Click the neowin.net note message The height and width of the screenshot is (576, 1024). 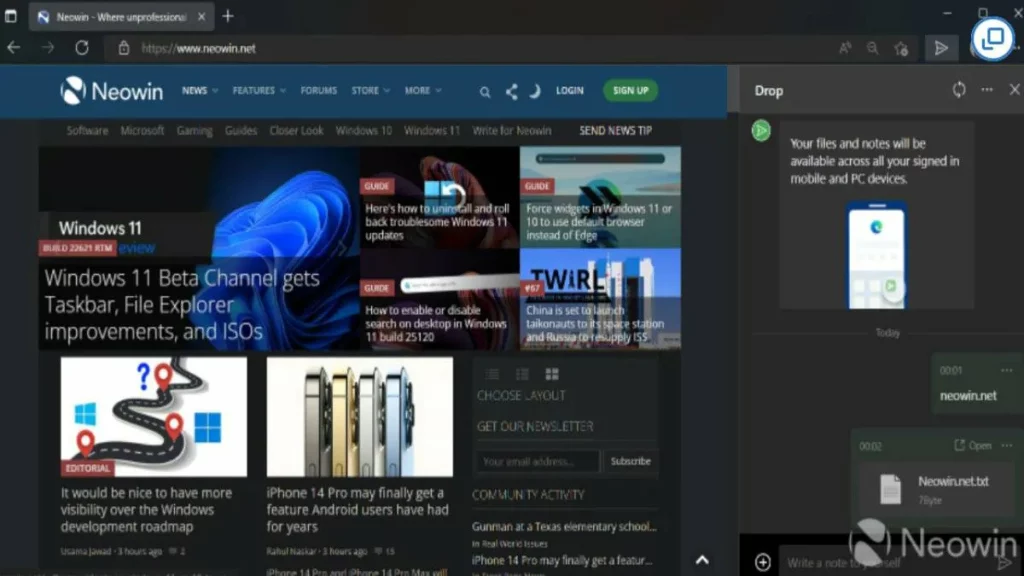coord(968,396)
